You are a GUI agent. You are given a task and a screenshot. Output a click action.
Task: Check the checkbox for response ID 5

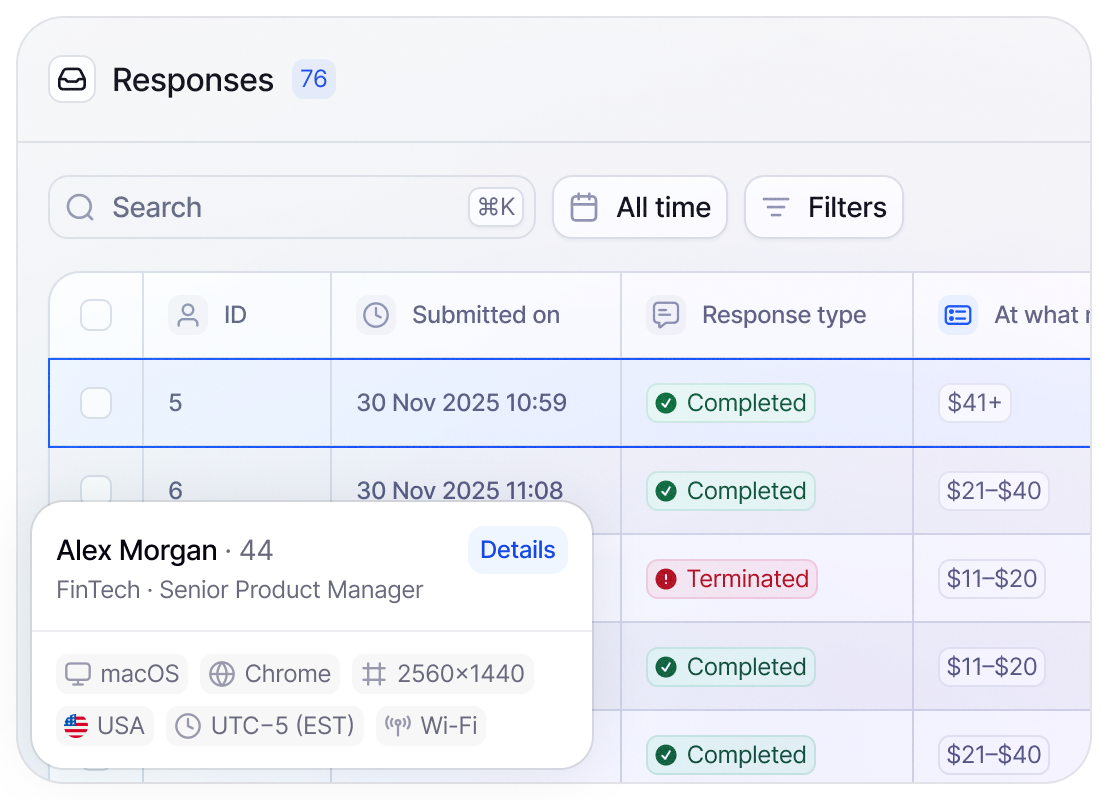pos(96,403)
